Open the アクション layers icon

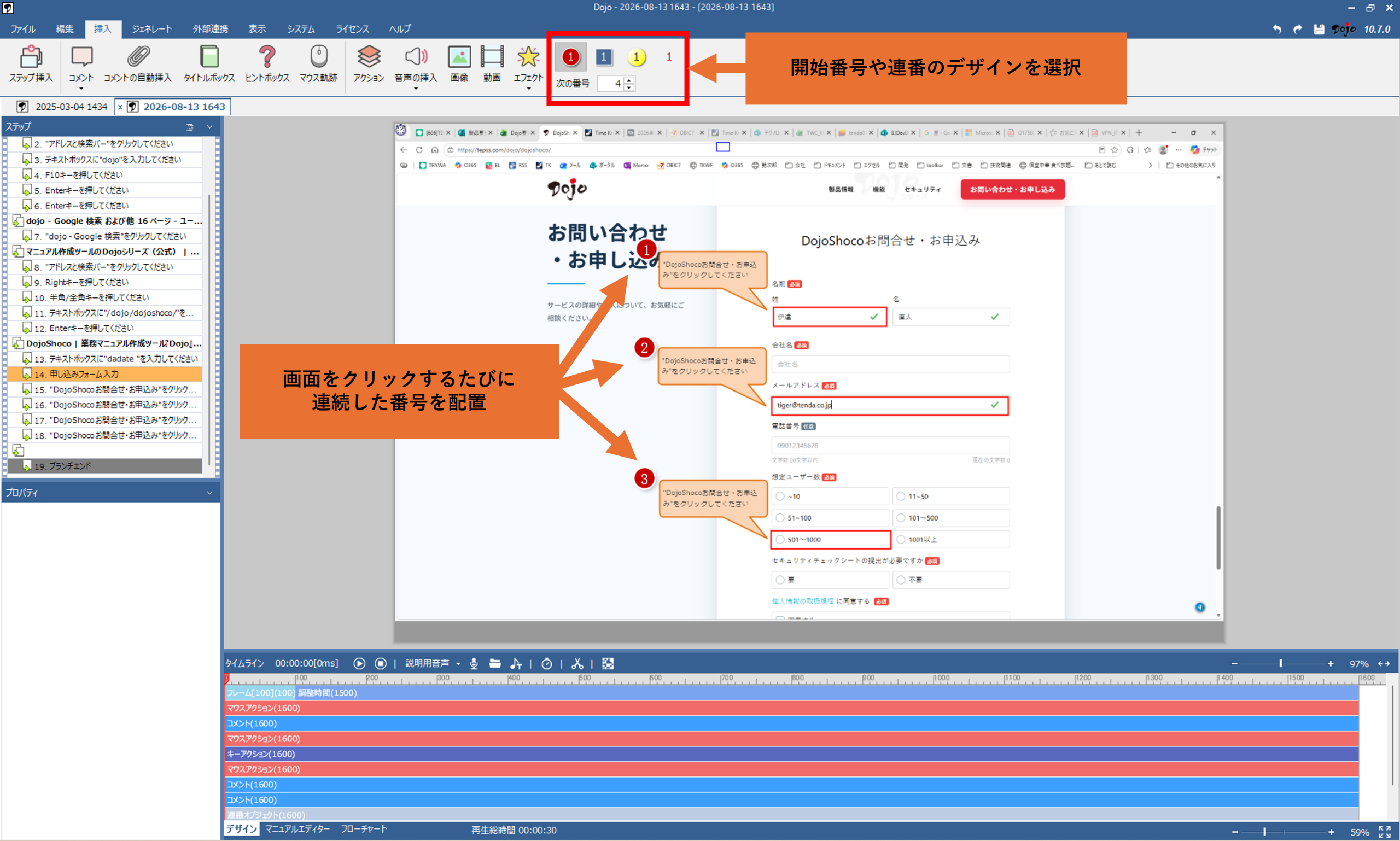369,57
